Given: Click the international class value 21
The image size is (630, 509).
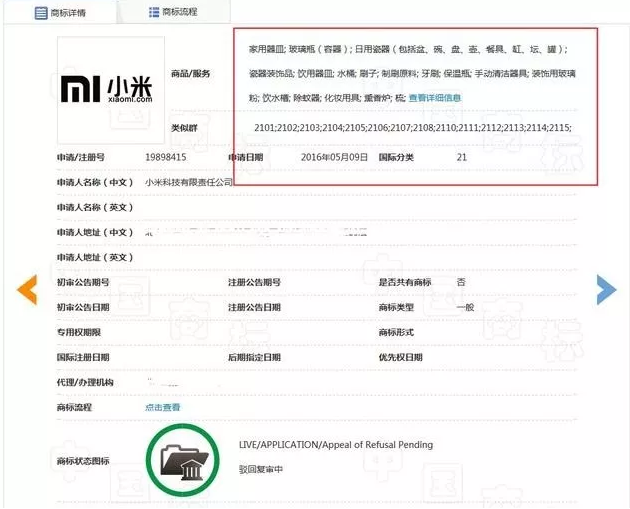Looking at the screenshot, I should click(x=461, y=158).
